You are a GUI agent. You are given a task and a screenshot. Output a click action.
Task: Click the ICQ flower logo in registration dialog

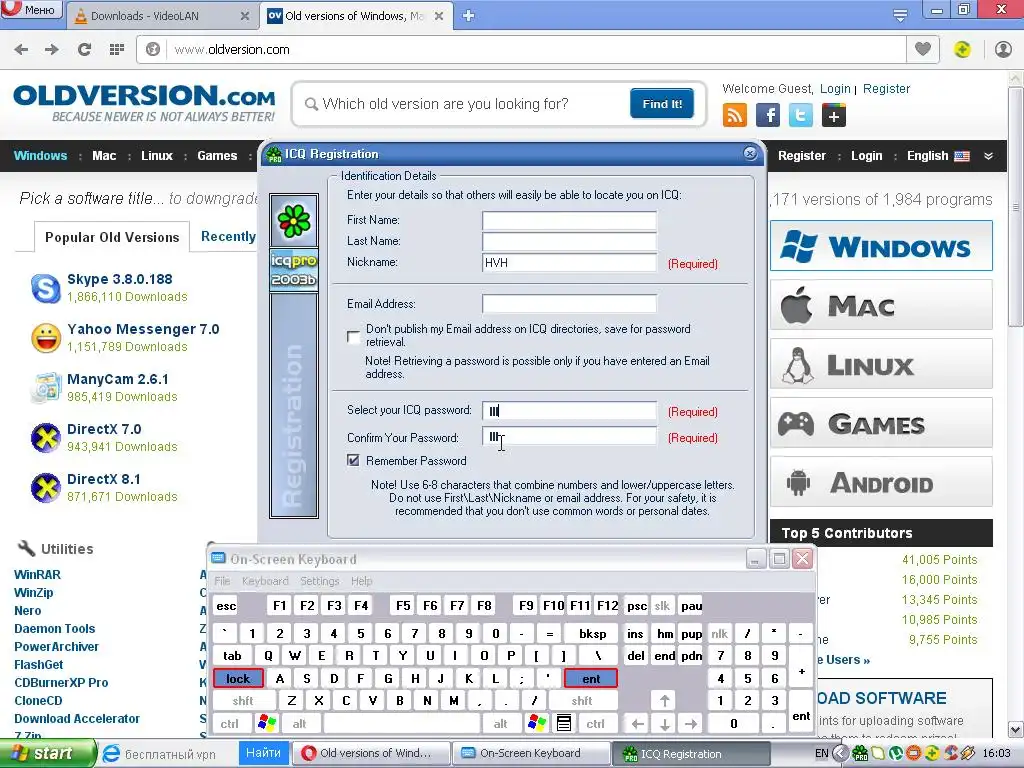(x=294, y=221)
